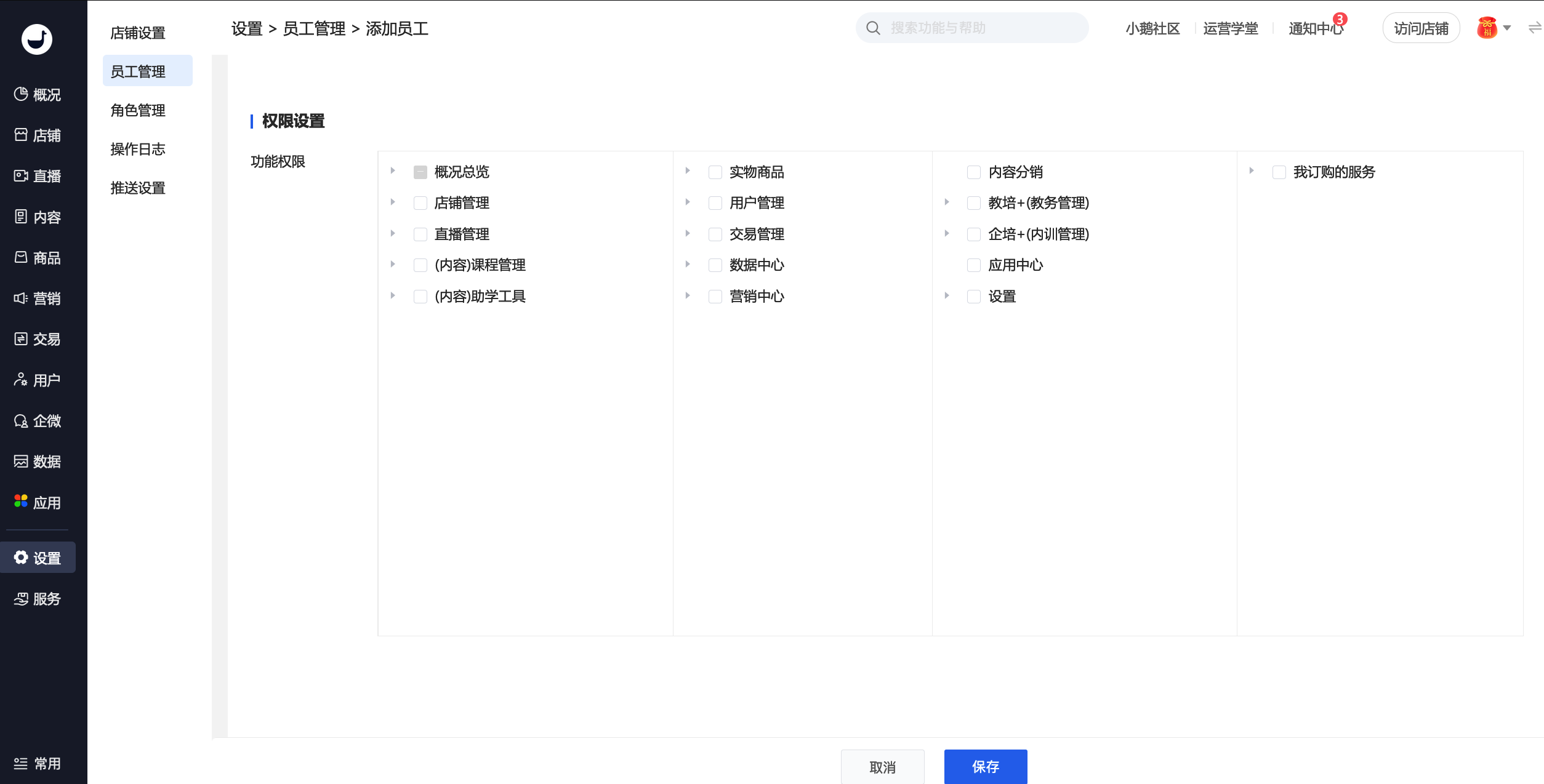Screen dimensions: 1544x784
Task: Click the 设置 gear icon in sidebar
Action: pyautogui.click(x=21, y=558)
